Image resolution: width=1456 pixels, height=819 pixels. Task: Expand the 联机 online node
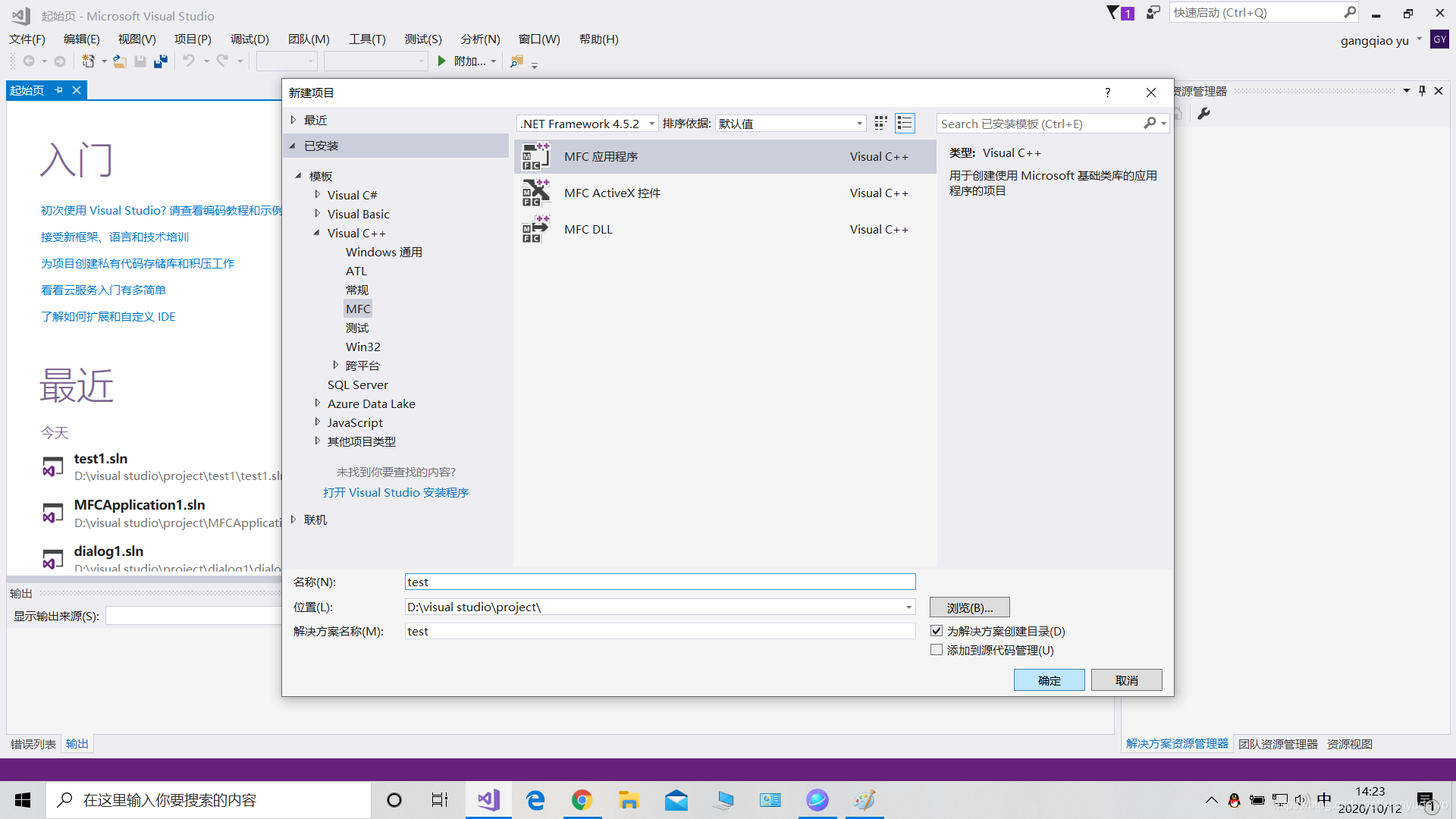pyautogui.click(x=293, y=519)
